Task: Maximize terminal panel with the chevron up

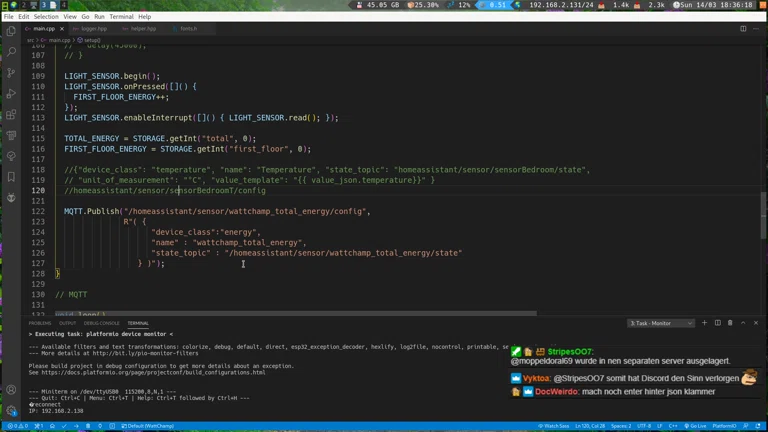Action: pos(743,323)
